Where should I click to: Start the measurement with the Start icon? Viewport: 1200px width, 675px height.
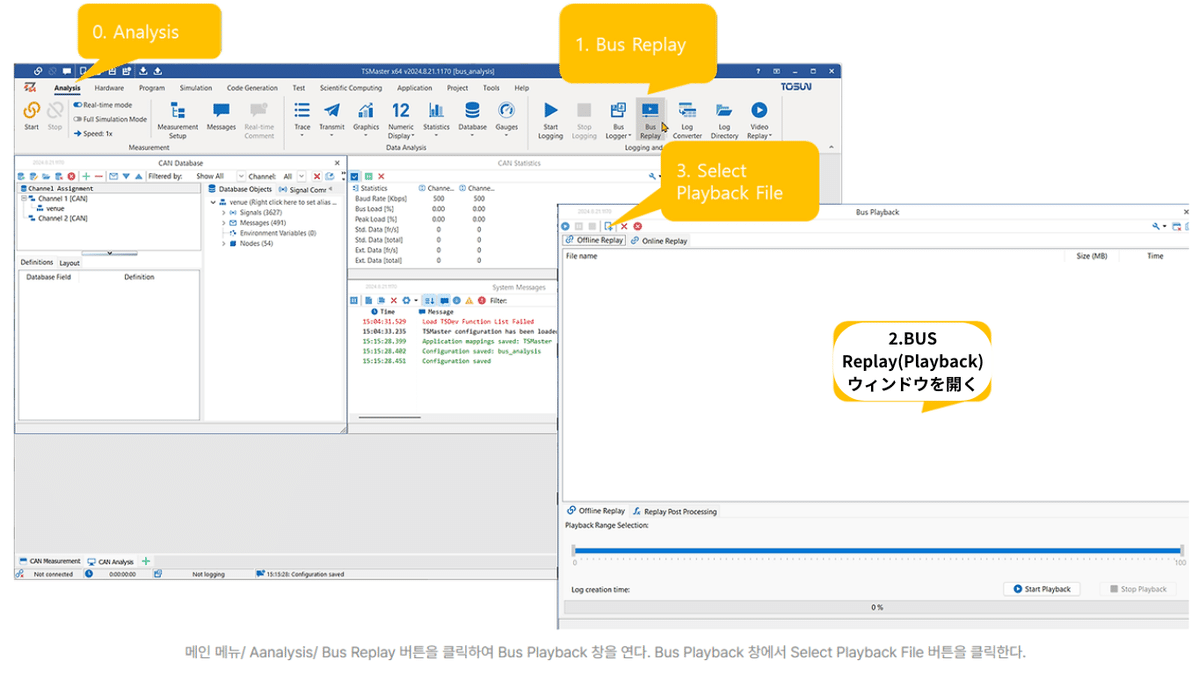coord(31,110)
